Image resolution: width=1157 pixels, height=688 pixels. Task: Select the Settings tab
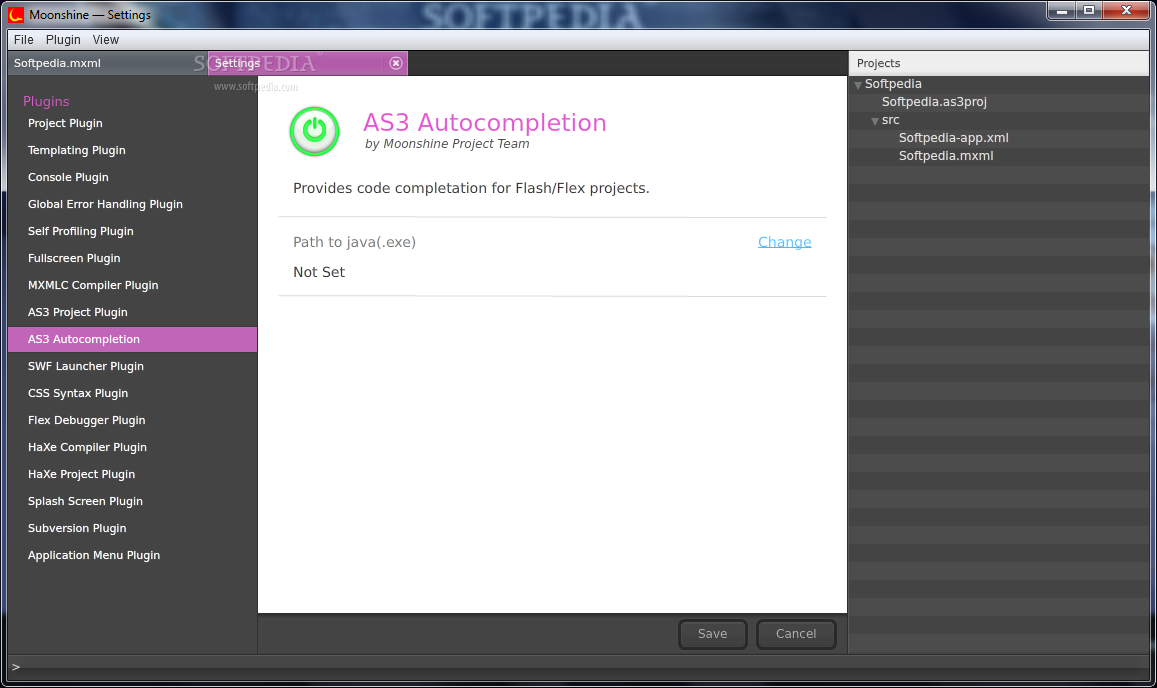tap(308, 63)
